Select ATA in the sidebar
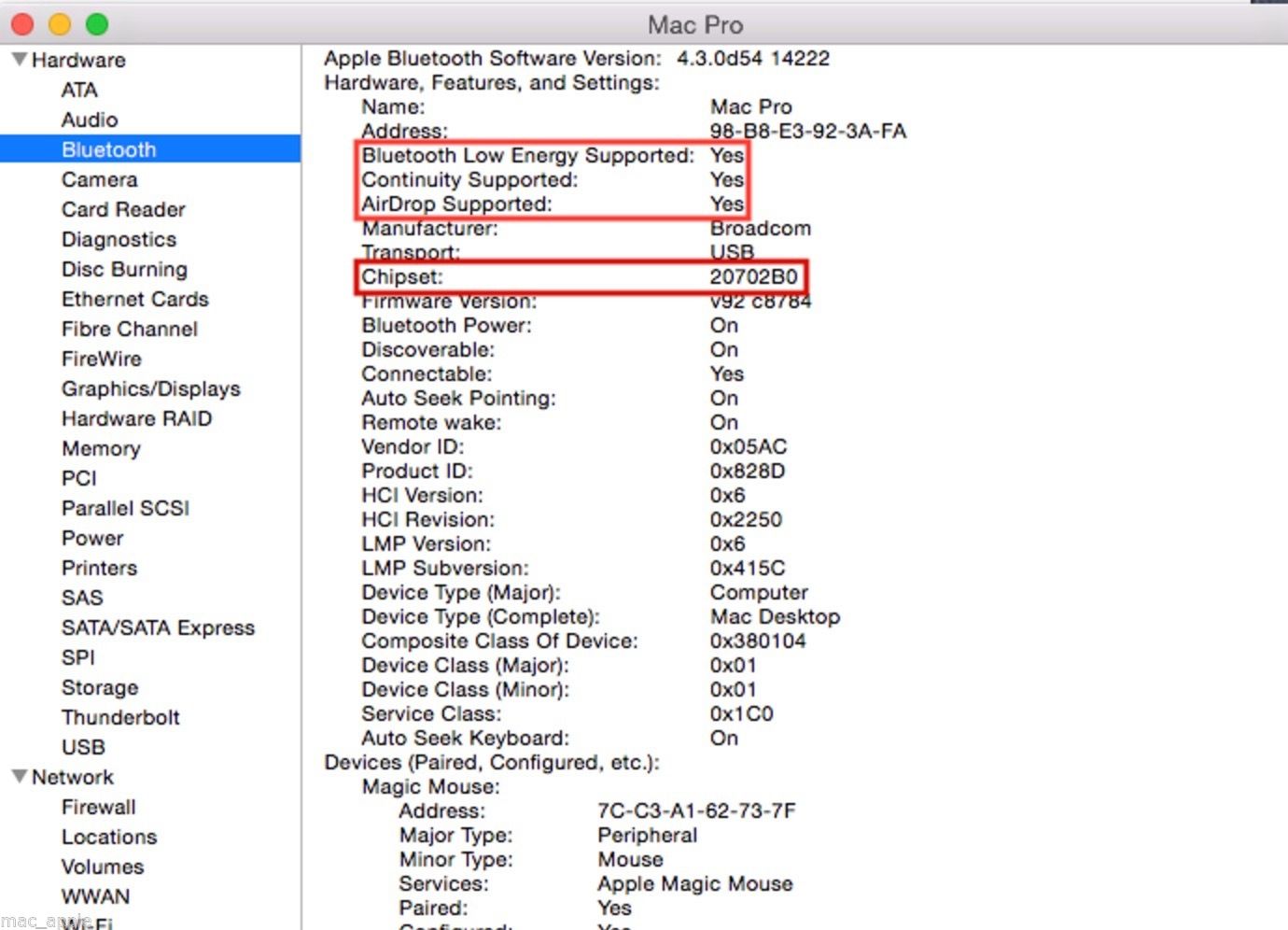This screenshot has width=1288, height=930. pos(79,90)
